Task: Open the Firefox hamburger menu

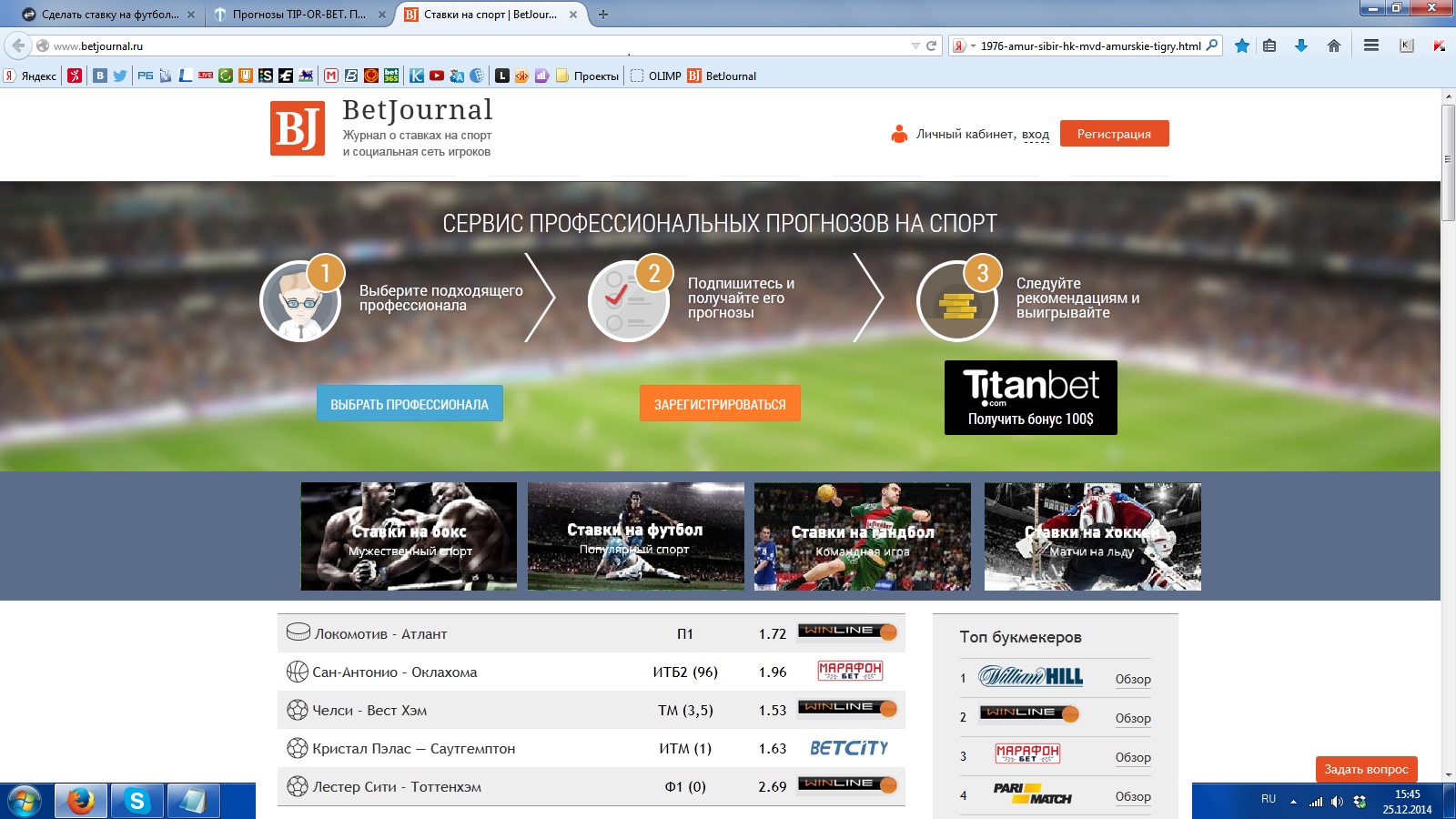Action: [1371, 45]
